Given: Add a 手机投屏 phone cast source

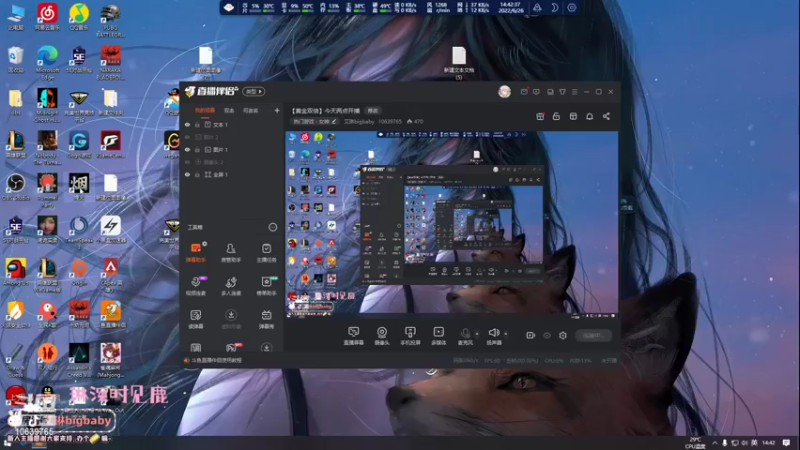Looking at the screenshot, I should point(410,336).
